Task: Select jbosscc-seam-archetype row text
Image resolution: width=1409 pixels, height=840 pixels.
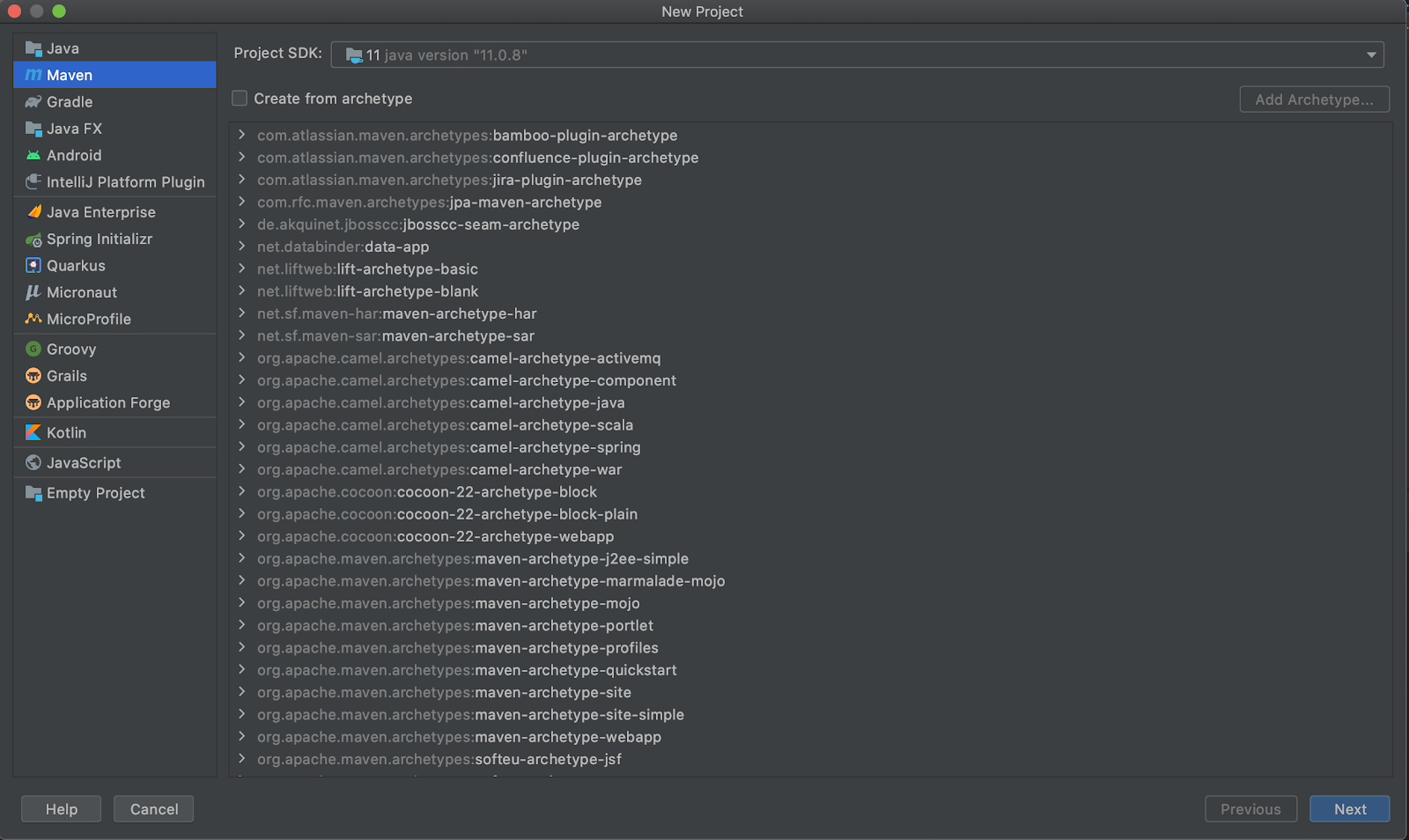Action: 418,225
